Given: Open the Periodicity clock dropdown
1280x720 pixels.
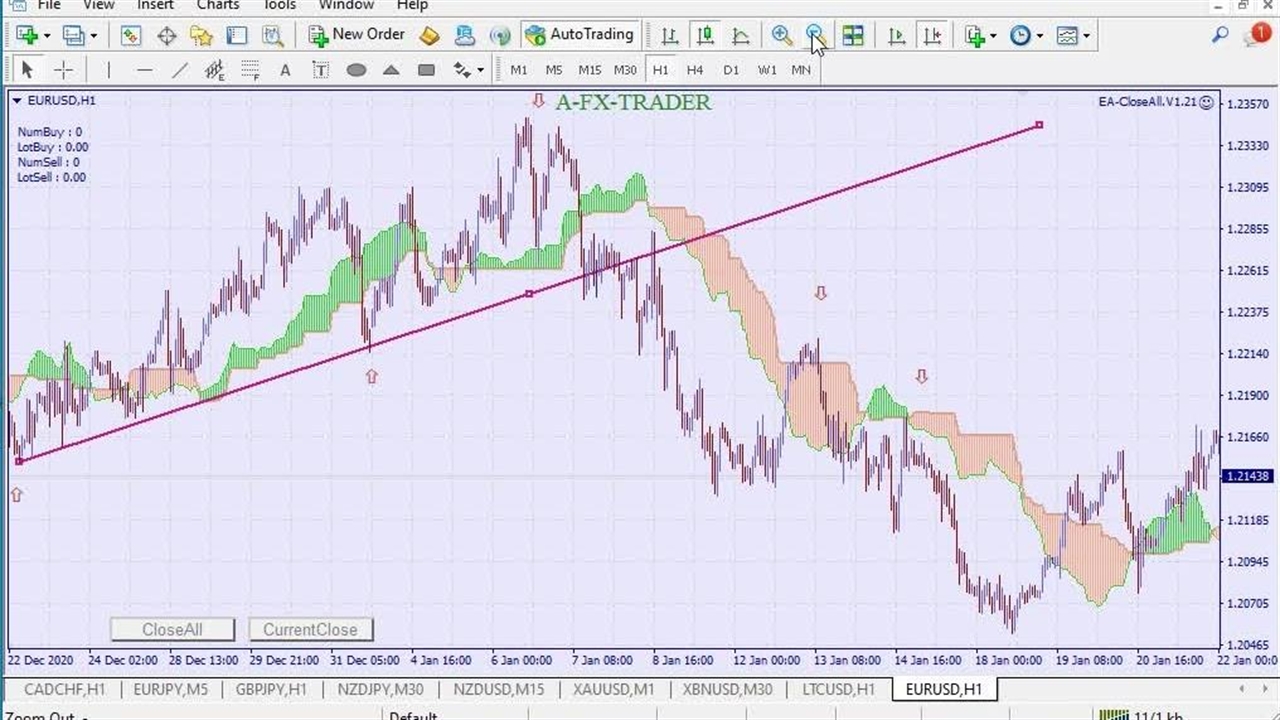Looking at the screenshot, I should [x=1026, y=36].
